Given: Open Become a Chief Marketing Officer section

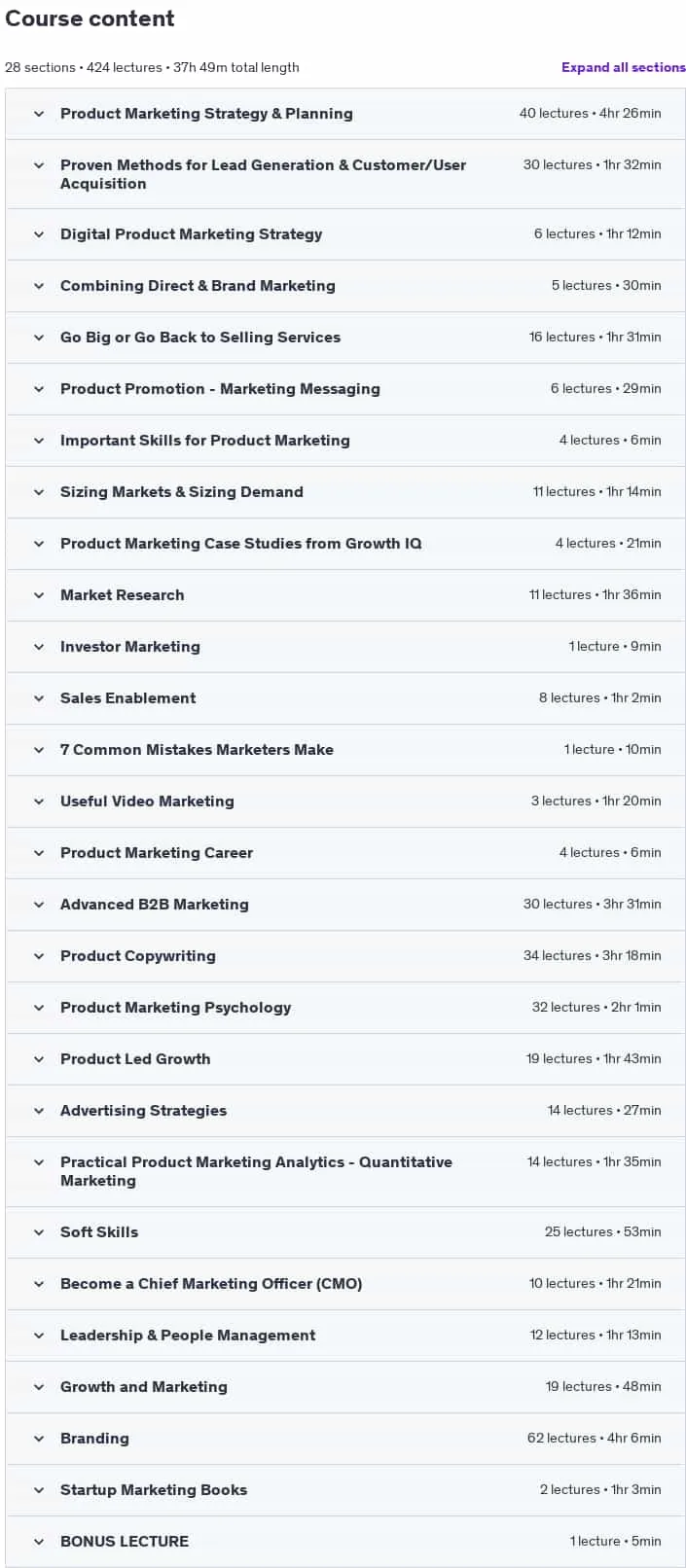Looking at the screenshot, I should pos(345,1284).
